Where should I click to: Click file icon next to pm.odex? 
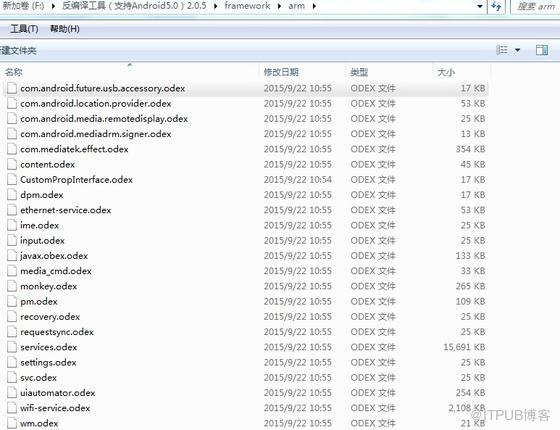click(x=12, y=301)
